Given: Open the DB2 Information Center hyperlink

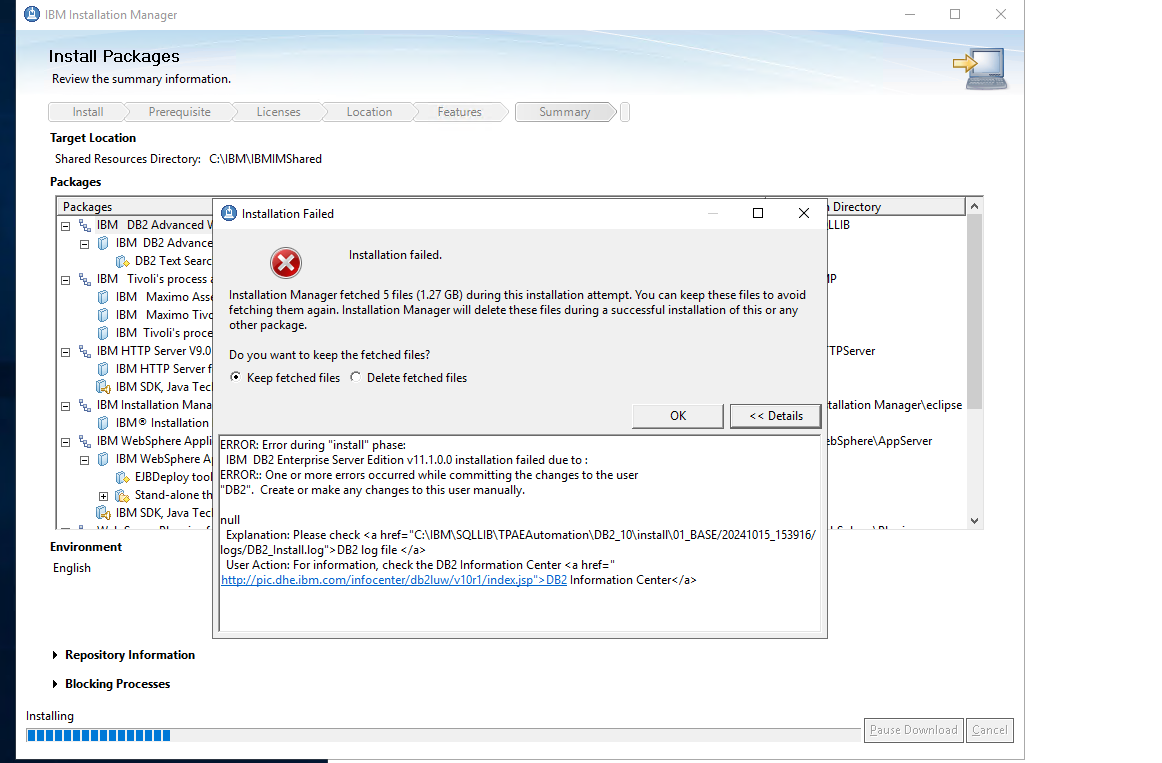Looking at the screenshot, I should point(394,580).
